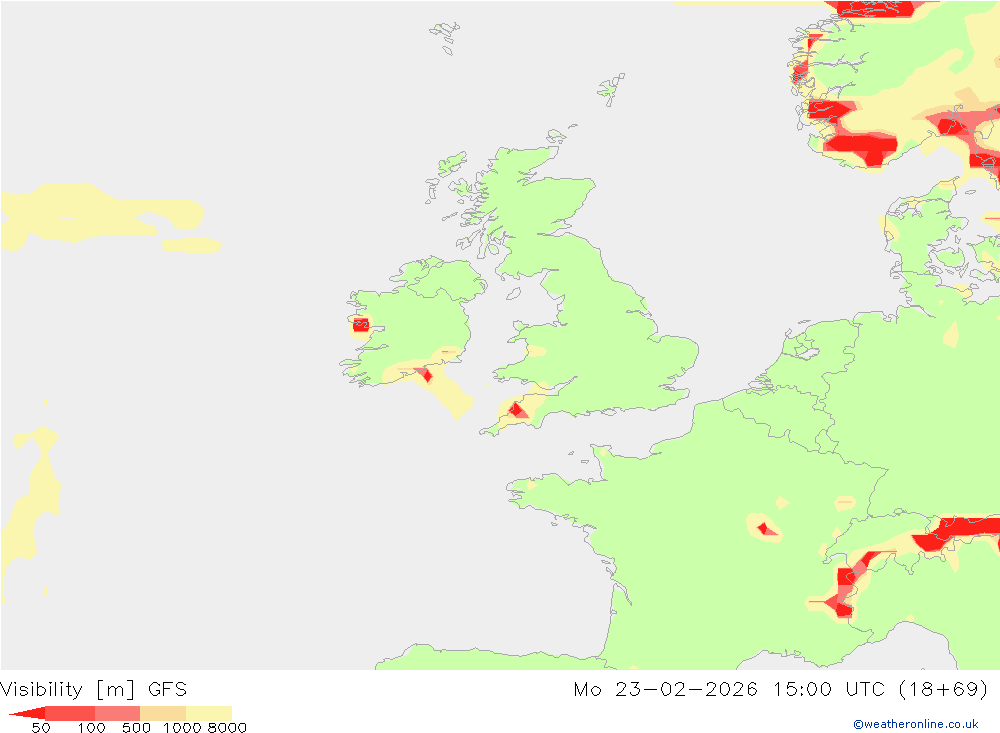Select the 500–1000 m orange legend swatch
The height and width of the screenshot is (733, 1000).
[163, 713]
